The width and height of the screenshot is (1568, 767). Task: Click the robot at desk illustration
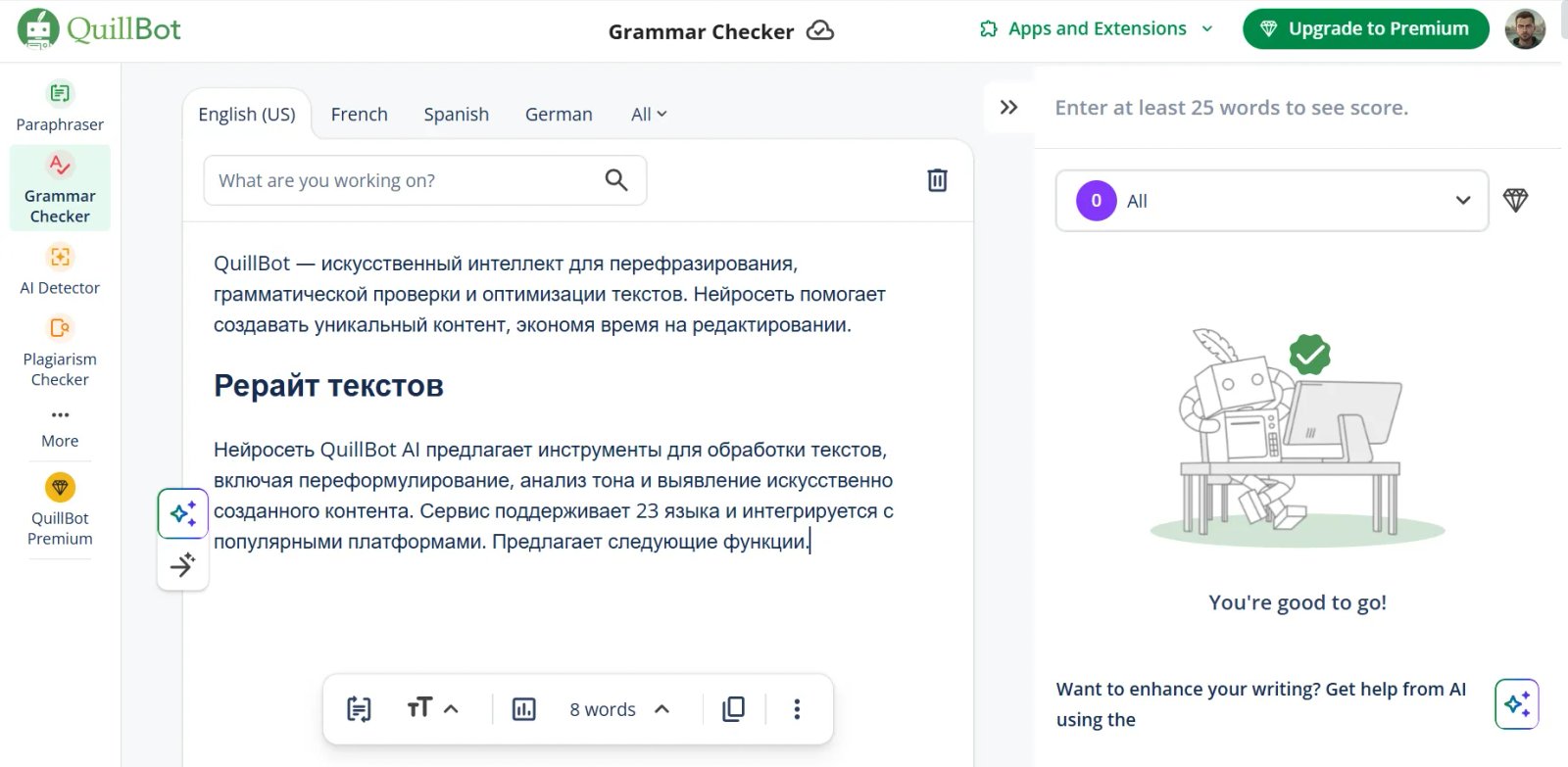click(1297, 436)
